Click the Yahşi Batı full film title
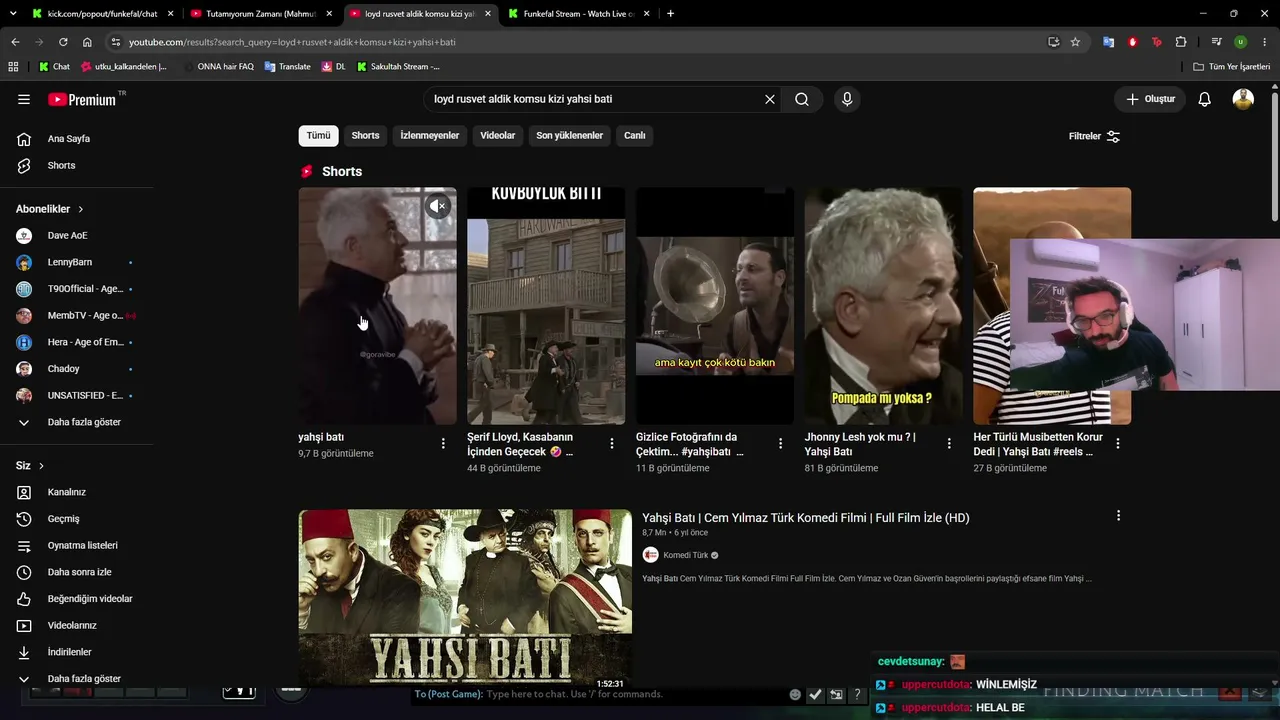The image size is (1280, 720). coord(805,518)
